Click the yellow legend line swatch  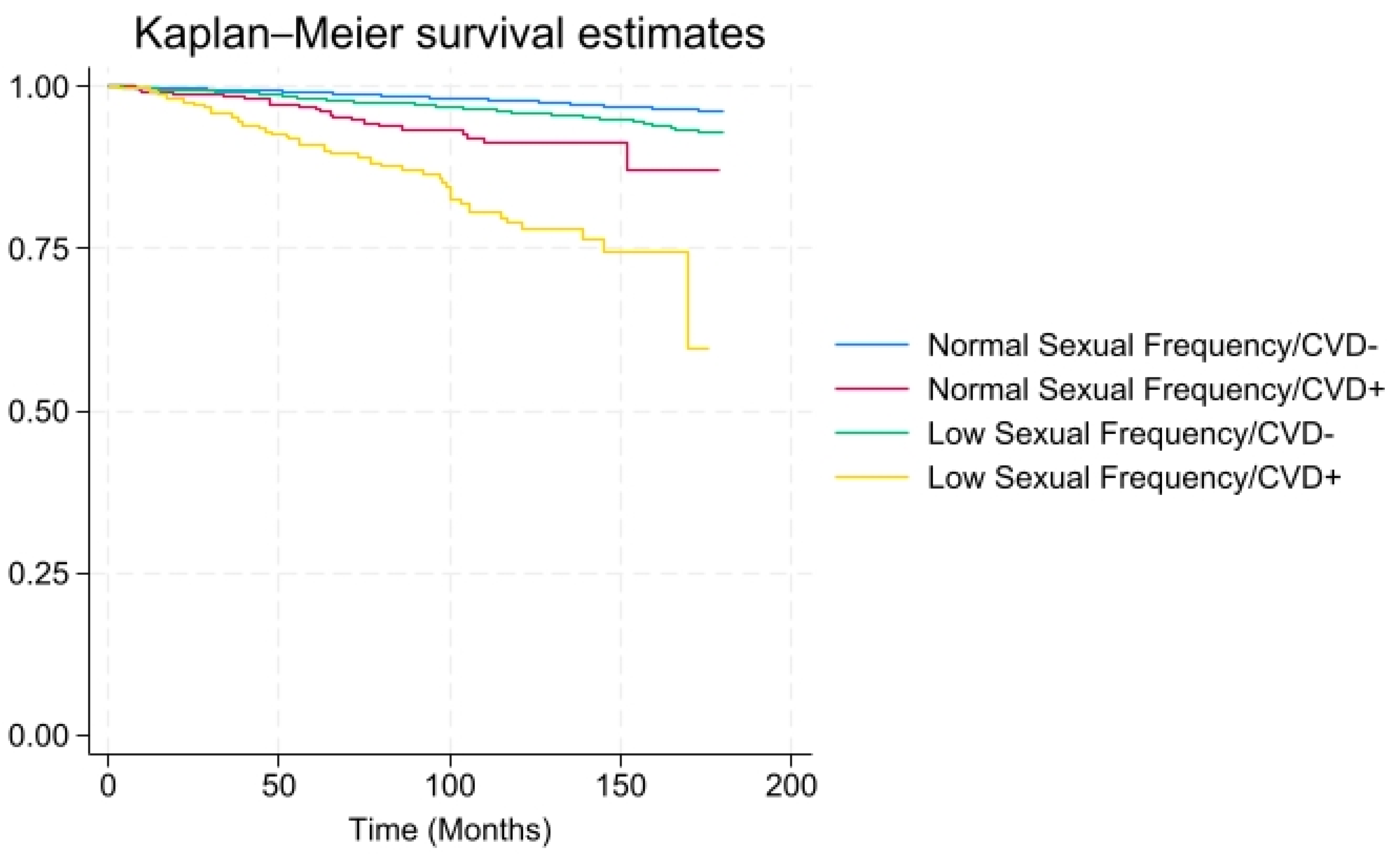coord(872,477)
